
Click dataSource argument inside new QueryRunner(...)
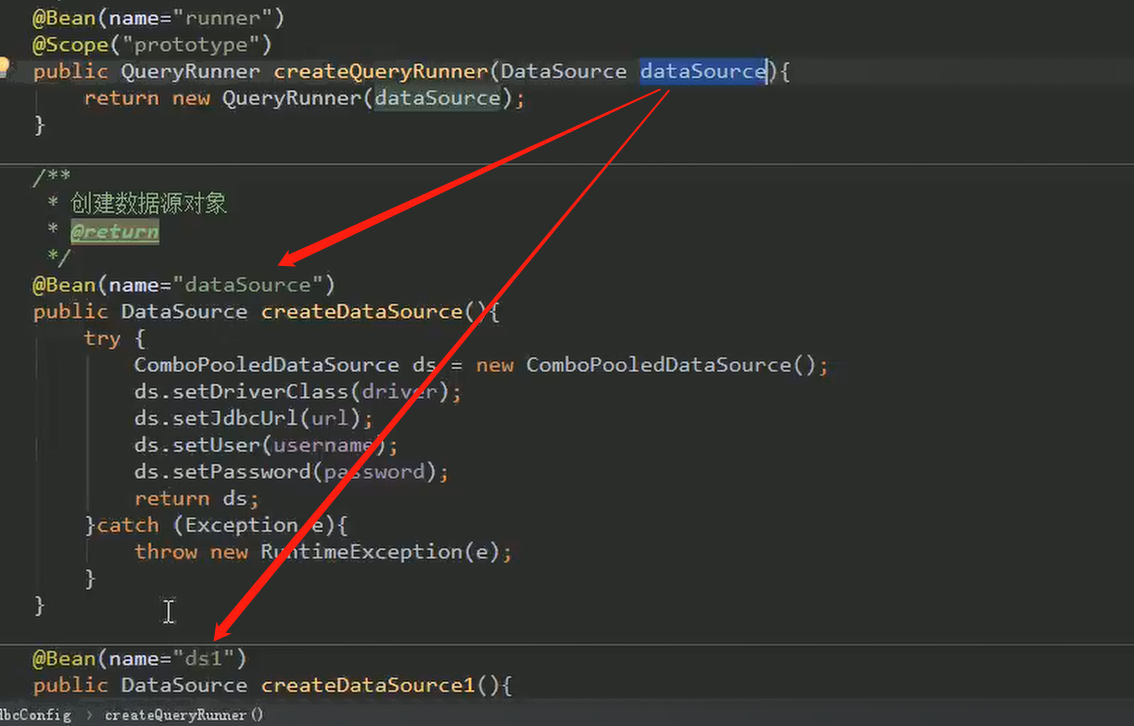438,98
